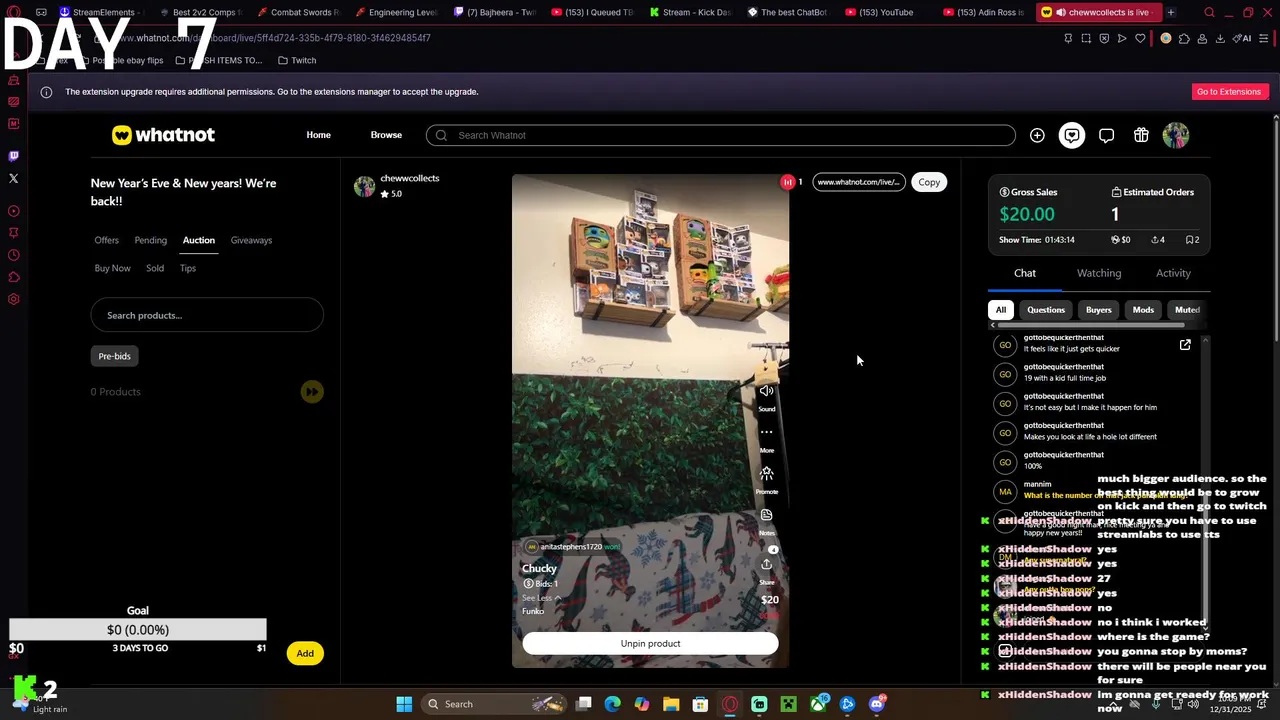Click the Twitch icon in Opera sidebar
Image resolution: width=1280 pixels, height=720 pixels.
pyautogui.click(x=13, y=156)
